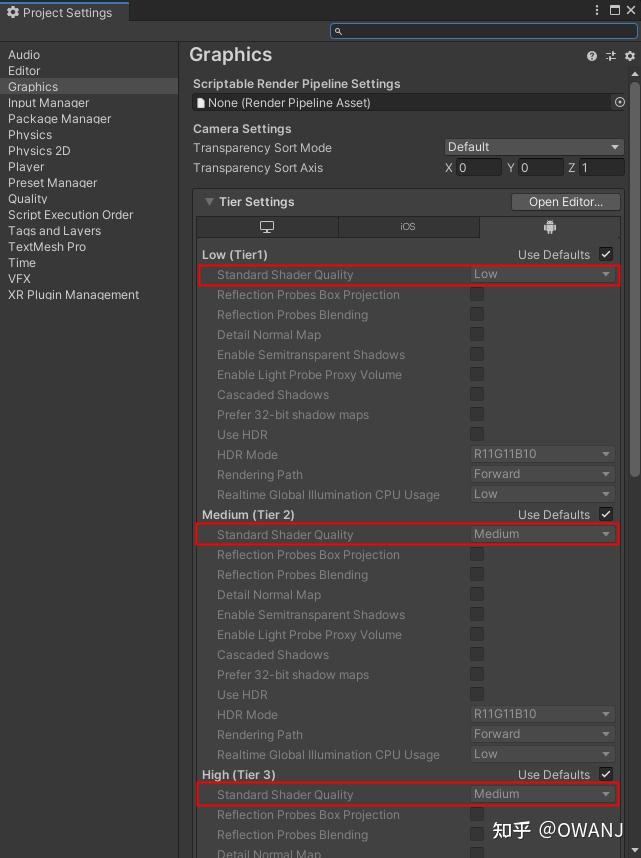
Task: Open Low tier Standard Shader Quality dropdown
Action: (542, 274)
